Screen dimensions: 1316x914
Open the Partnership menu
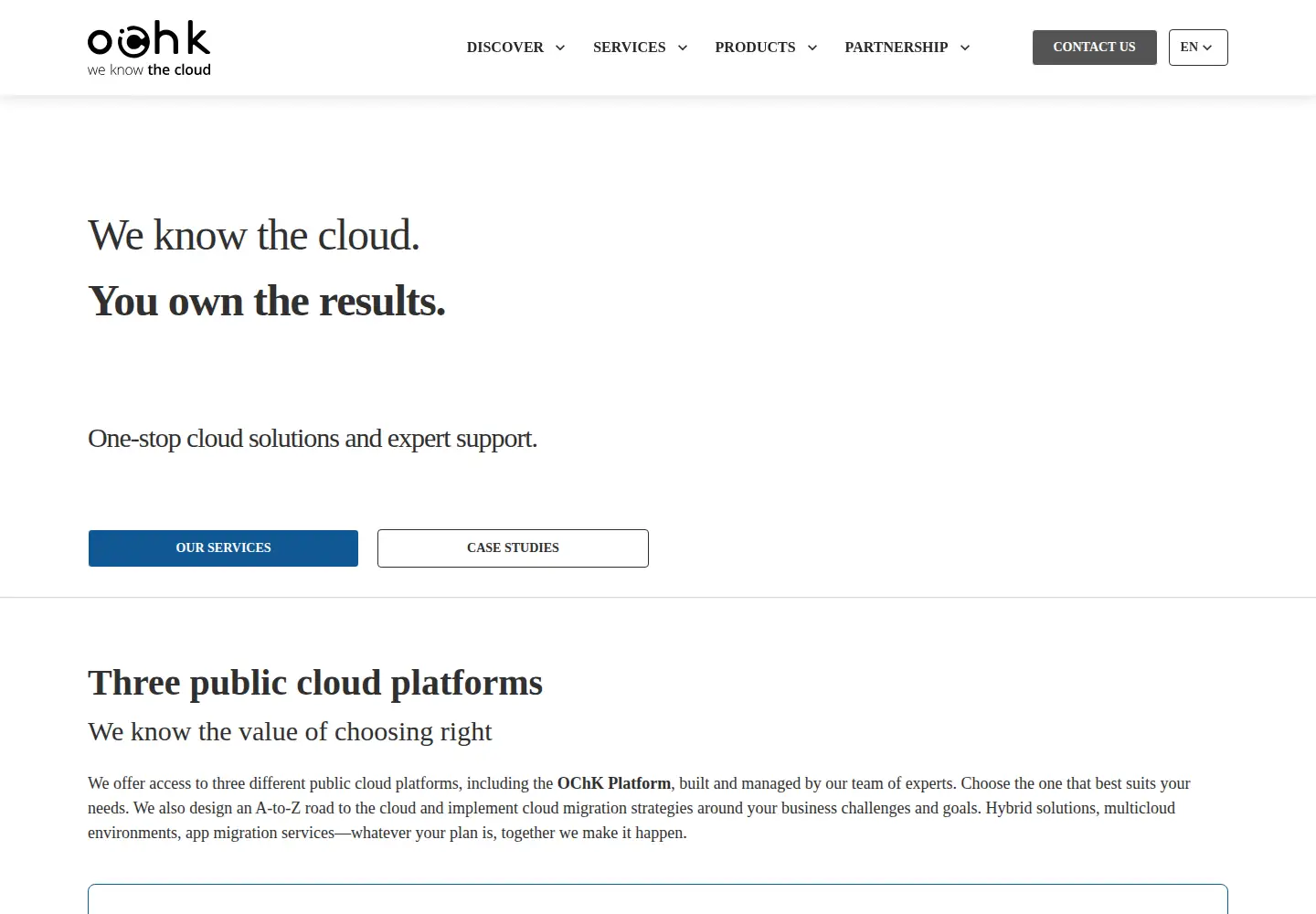click(x=896, y=48)
